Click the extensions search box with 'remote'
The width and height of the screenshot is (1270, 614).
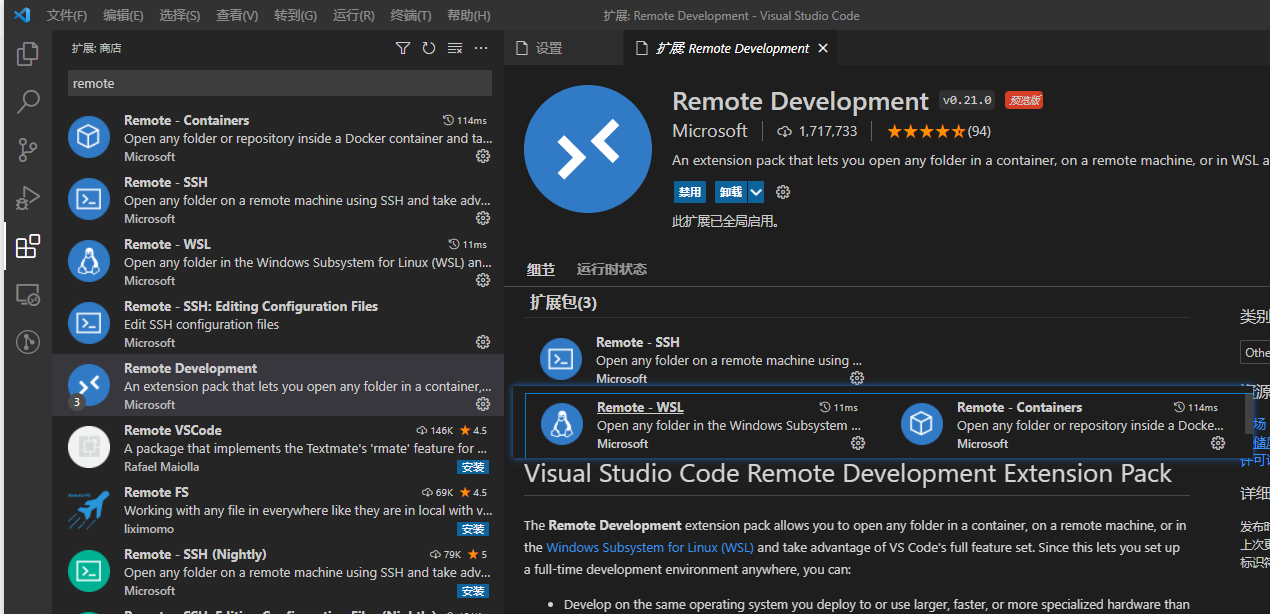click(280, 84)
